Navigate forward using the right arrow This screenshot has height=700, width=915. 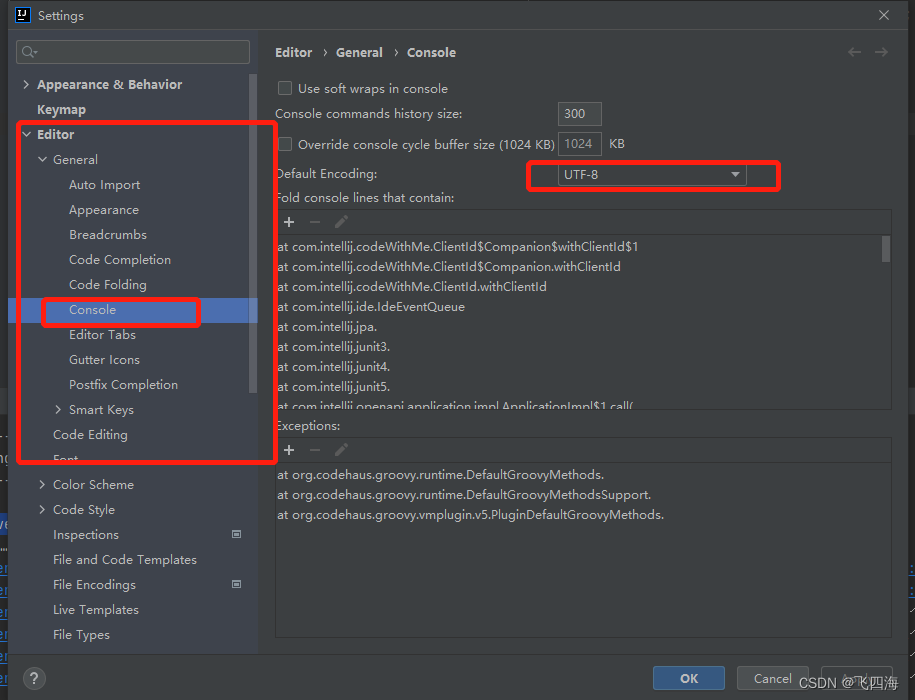click(x=879, y=52)
